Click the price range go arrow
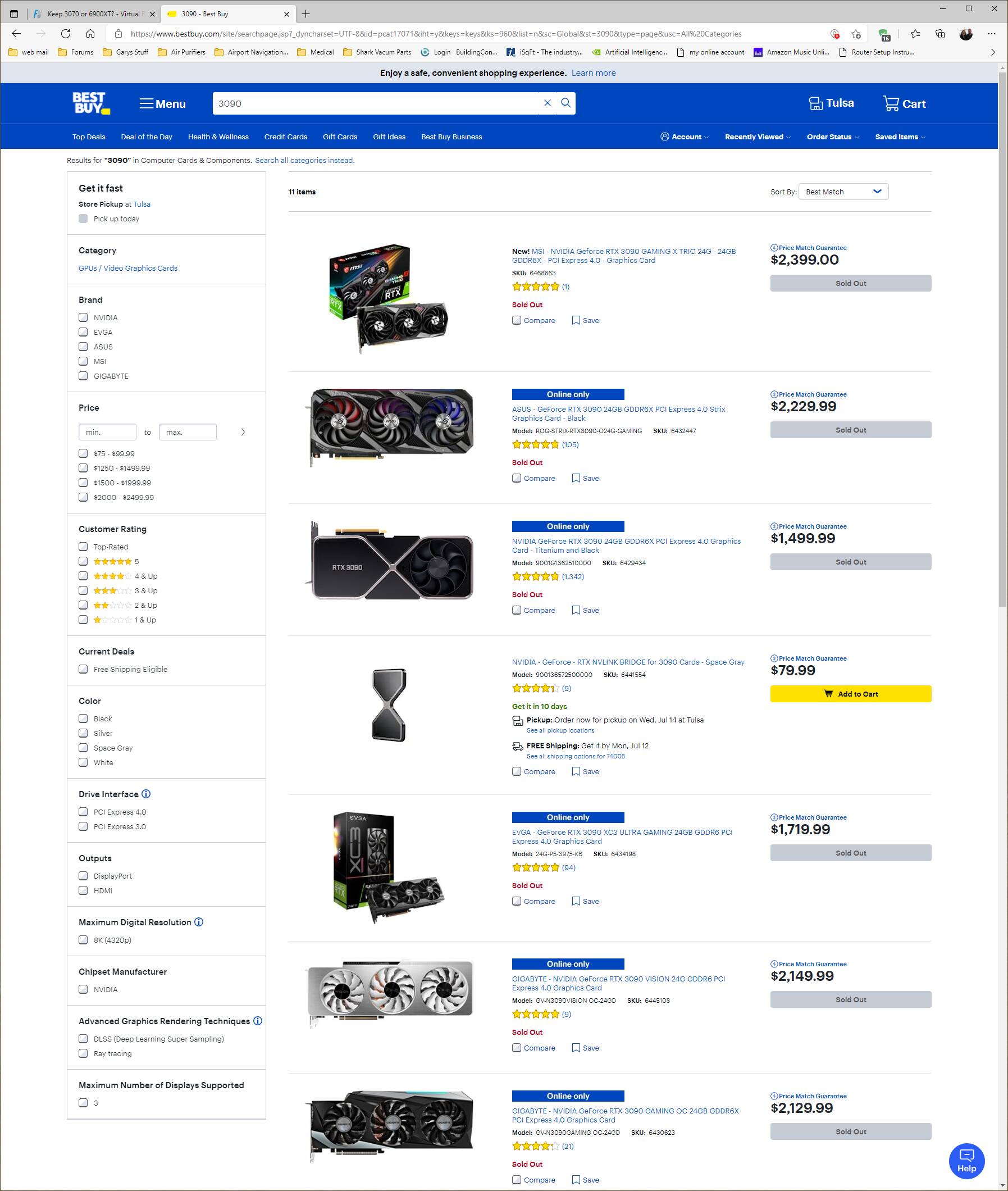The width and height of the screenshot is (1008, 1191). coord(243,431)
